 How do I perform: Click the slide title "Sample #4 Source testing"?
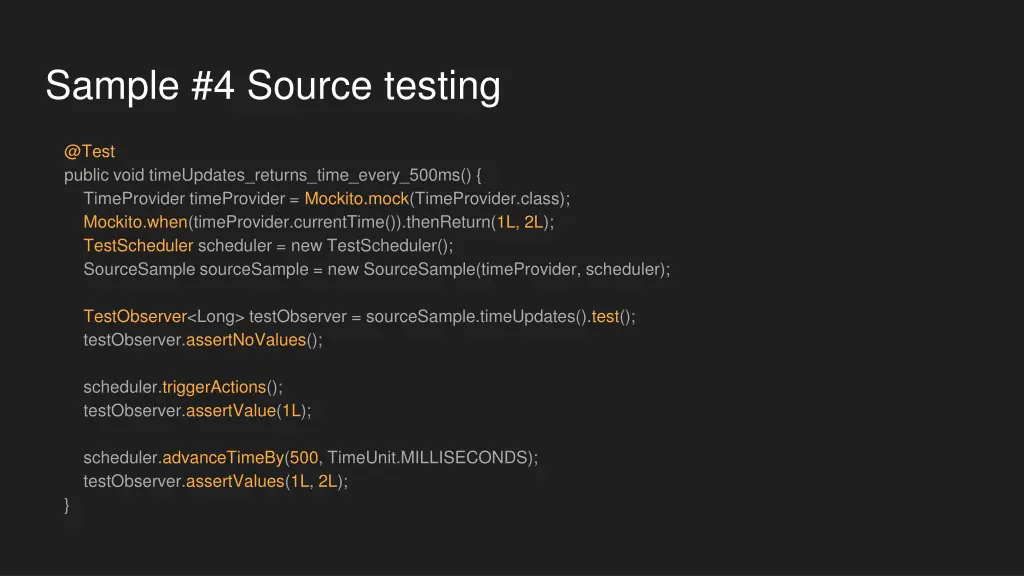[272, 86]
